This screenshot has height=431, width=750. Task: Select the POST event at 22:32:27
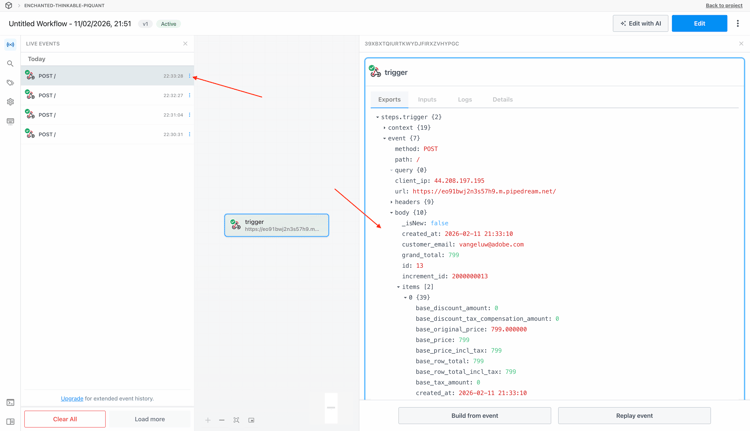tap(107, 95)
